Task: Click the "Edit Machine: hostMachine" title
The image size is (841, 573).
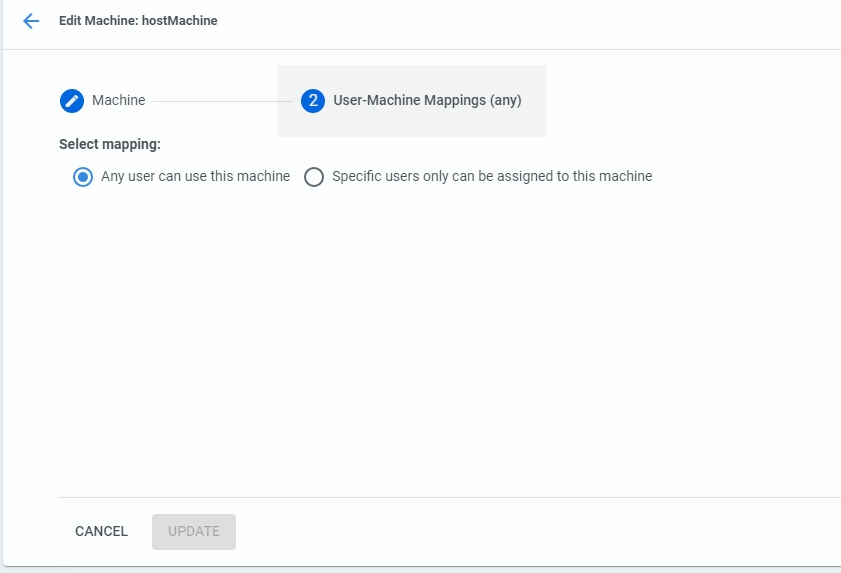Action: (138, 21)
